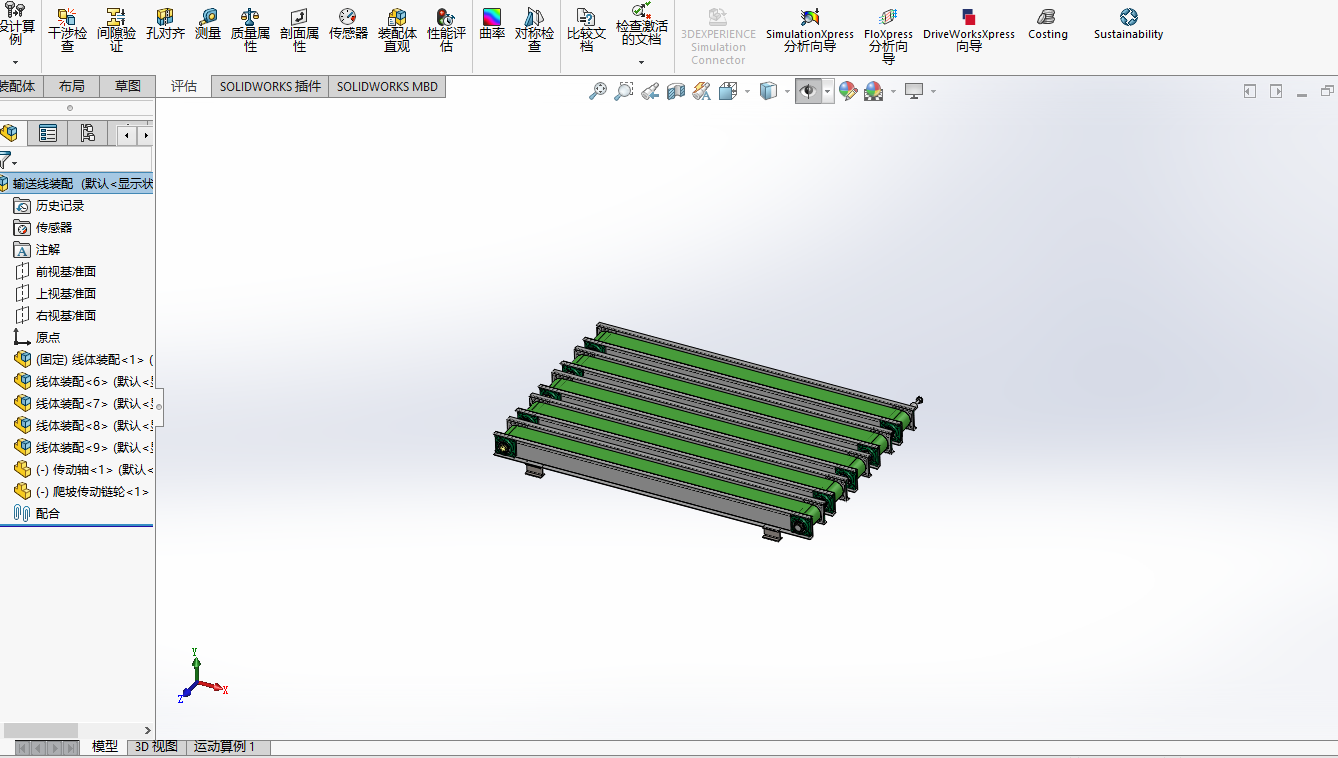Run the 对称检查 symmetry check
This screenshot has height=758, width=1338.
[x=534, y=30]
